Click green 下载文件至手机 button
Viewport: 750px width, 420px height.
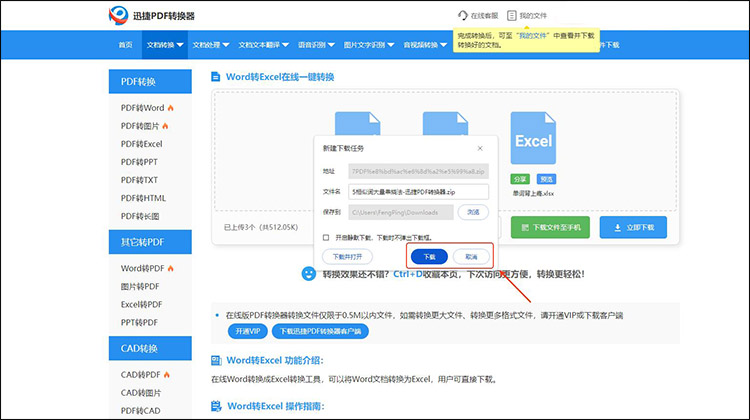[550, 227]
